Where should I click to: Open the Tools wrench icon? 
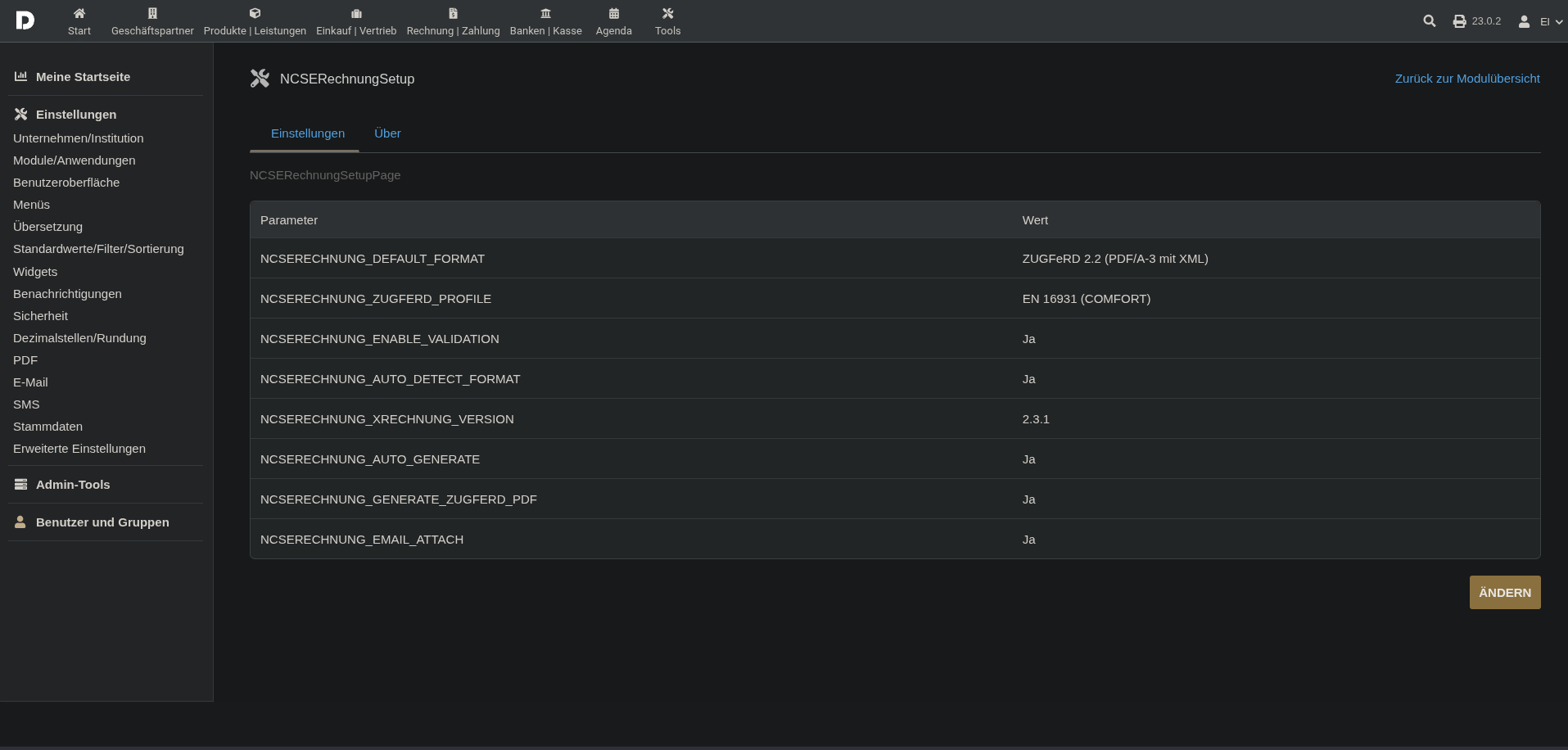[x=667, y=14]
